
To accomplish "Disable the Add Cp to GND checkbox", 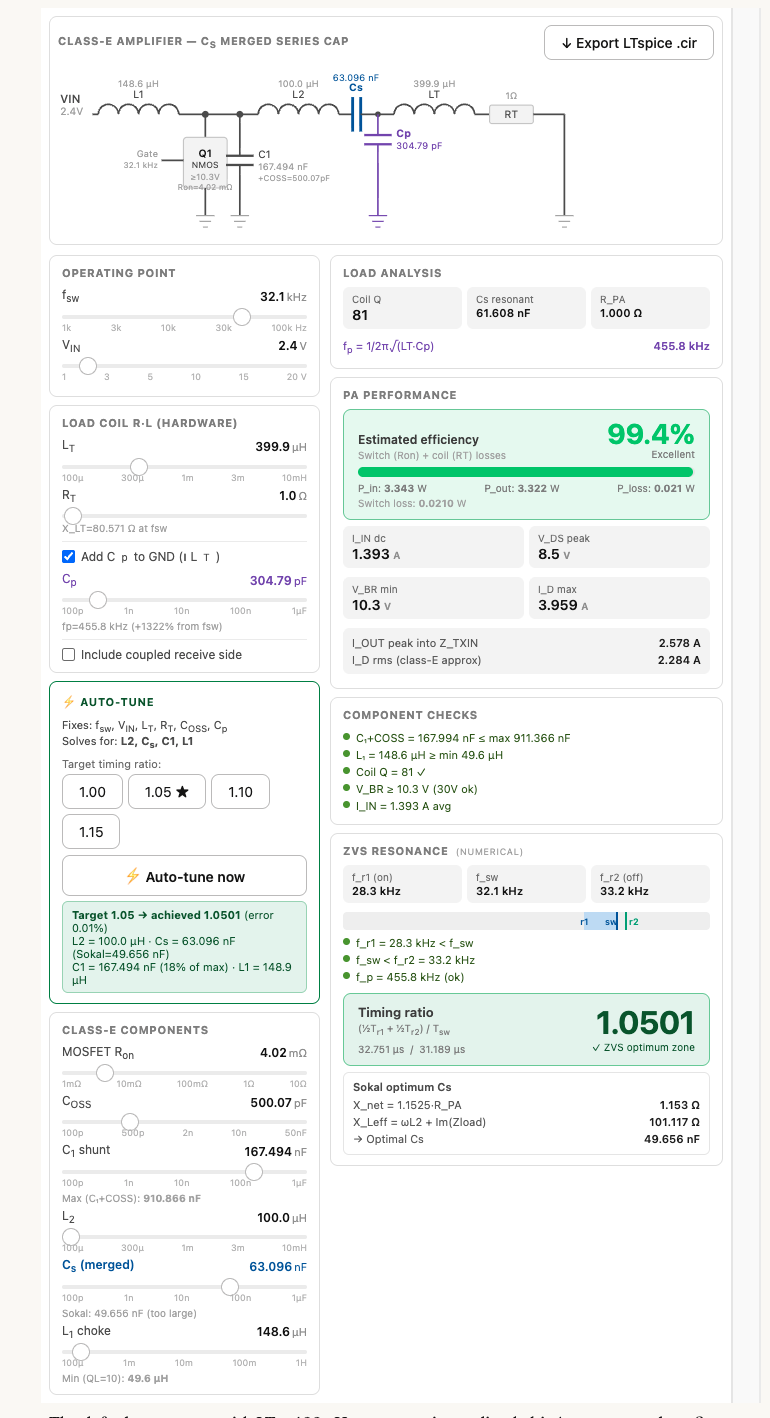I will point(69,557).
